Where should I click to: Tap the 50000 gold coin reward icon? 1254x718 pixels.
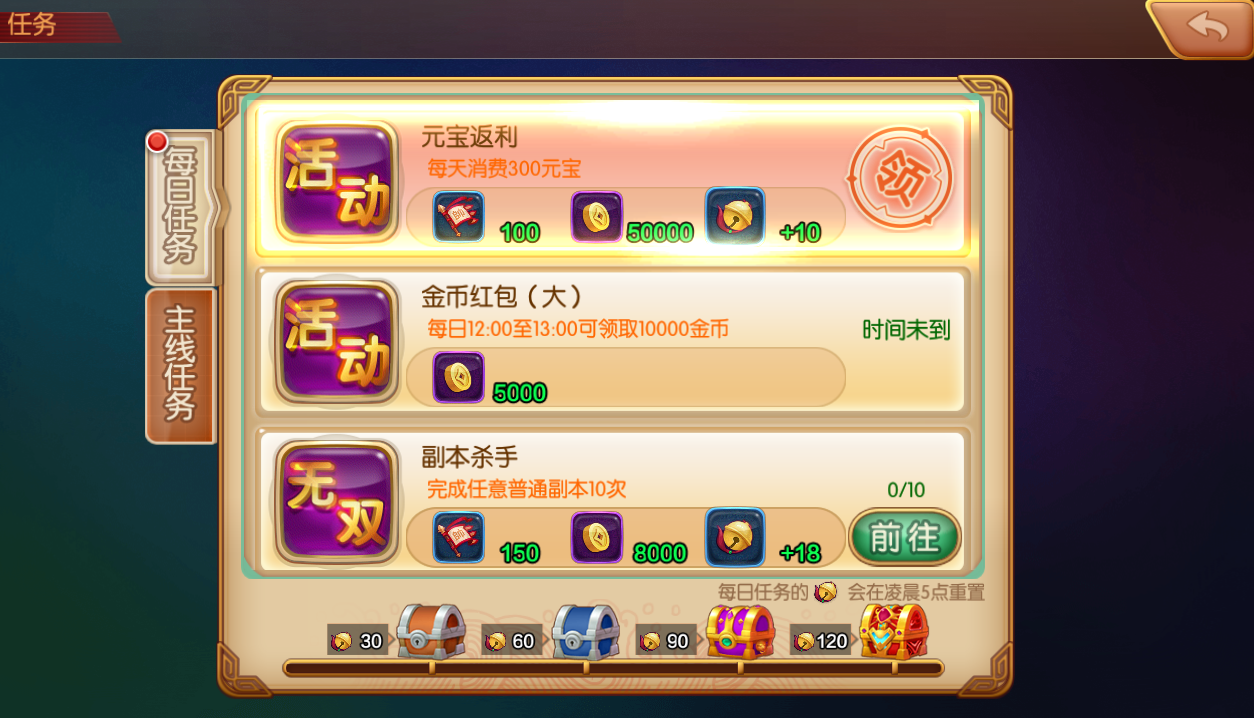coord(597,217)
